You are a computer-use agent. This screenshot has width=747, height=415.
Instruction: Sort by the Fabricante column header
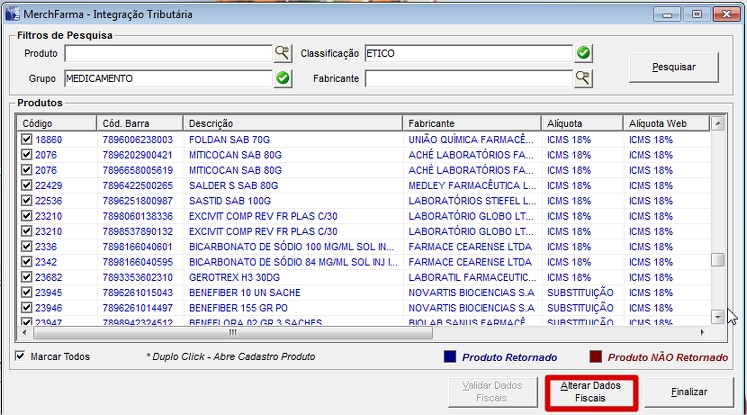click(472, 123)
